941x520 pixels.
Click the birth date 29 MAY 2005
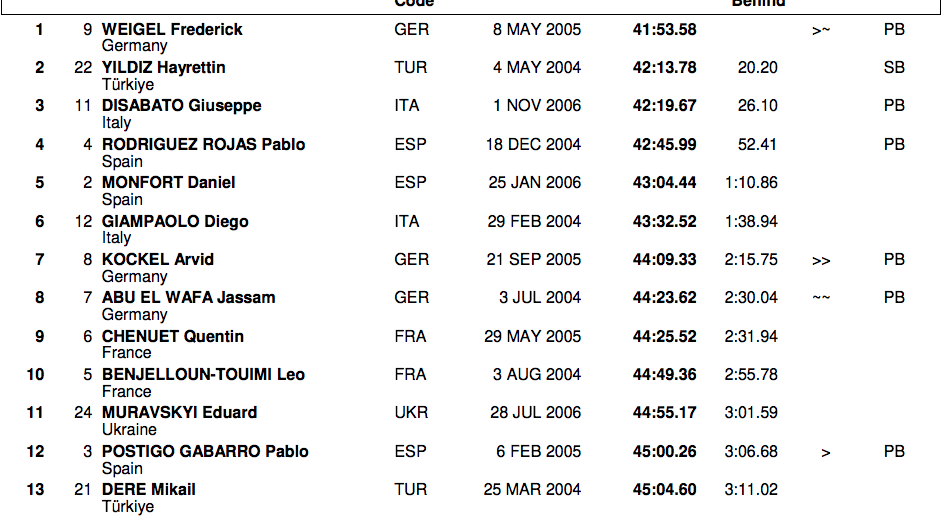click(x=532, y=337)
